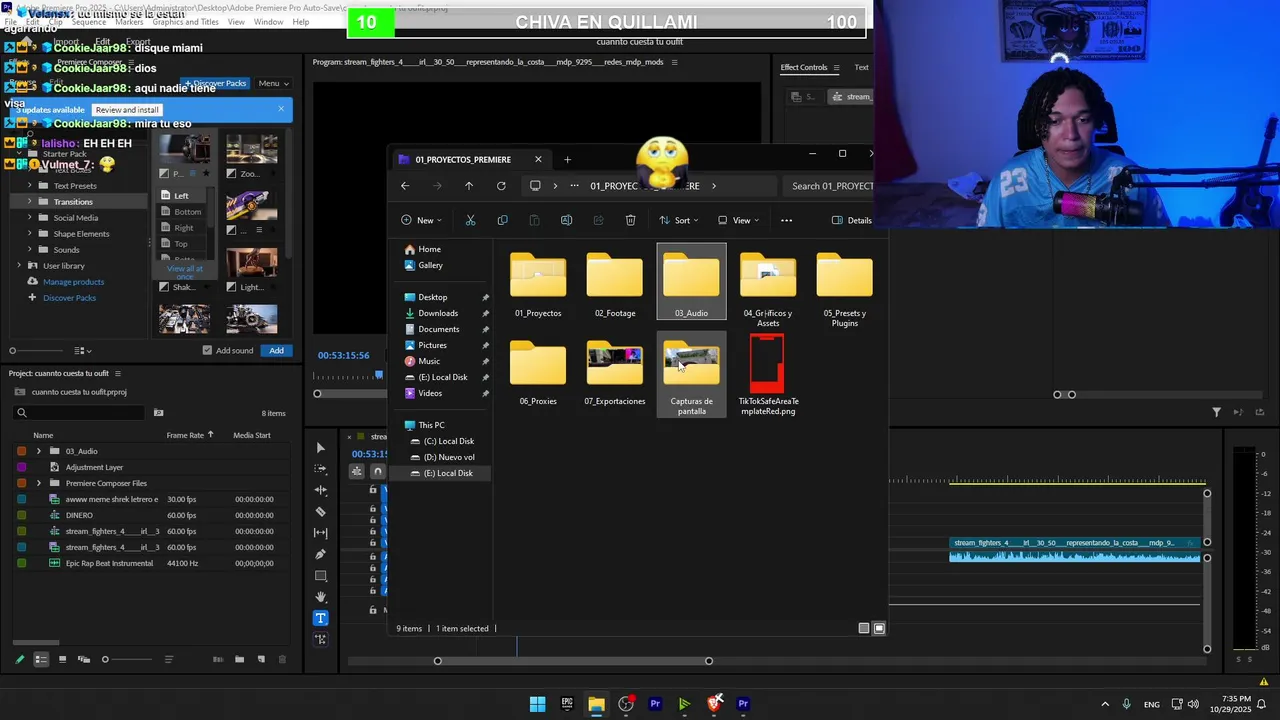Open the Graphics and Titles menu
1280x720 pixels.
(x=185, y=22)
